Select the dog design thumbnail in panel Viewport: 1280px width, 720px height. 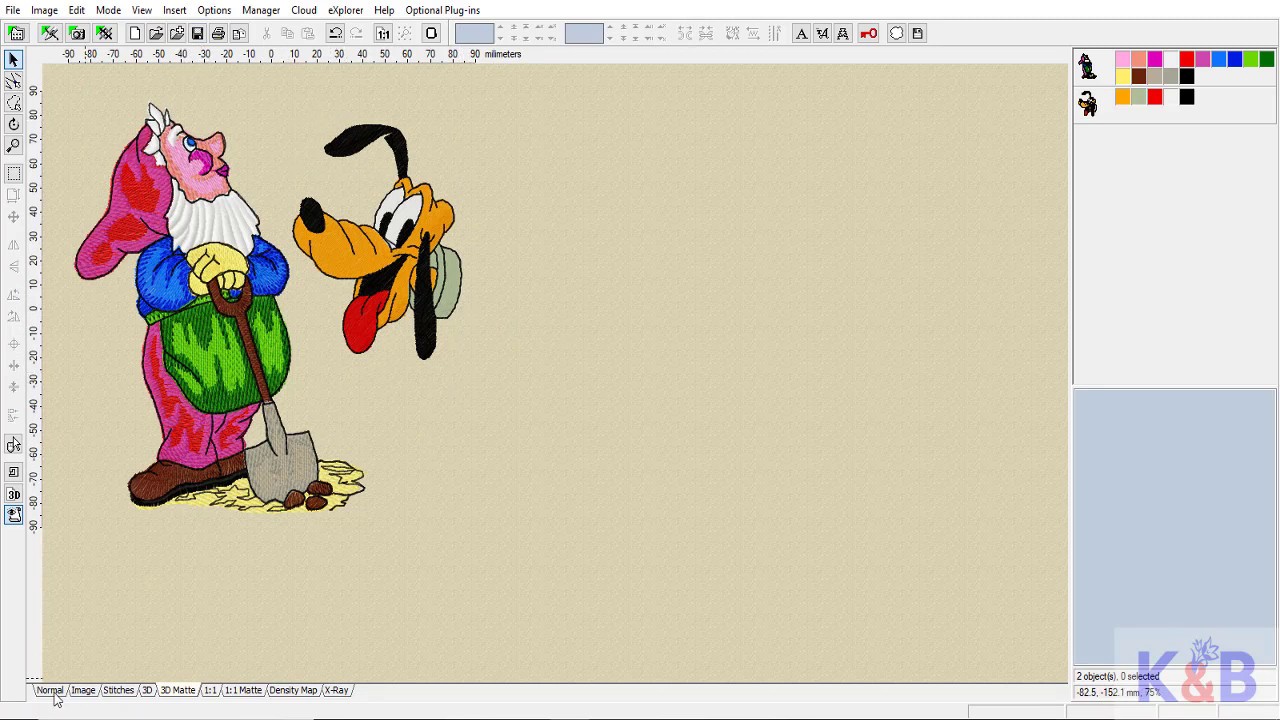pos(1088,103)
